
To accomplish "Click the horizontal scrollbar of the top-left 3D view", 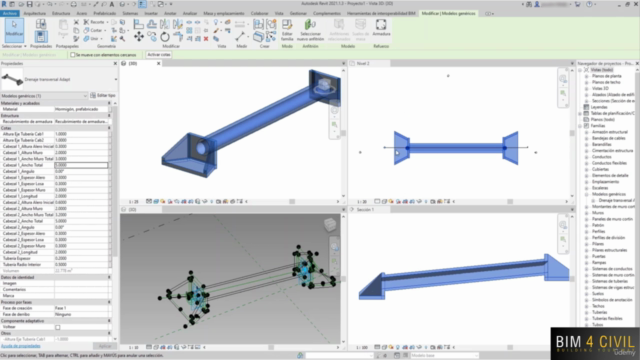I will (x=292, y=201).
